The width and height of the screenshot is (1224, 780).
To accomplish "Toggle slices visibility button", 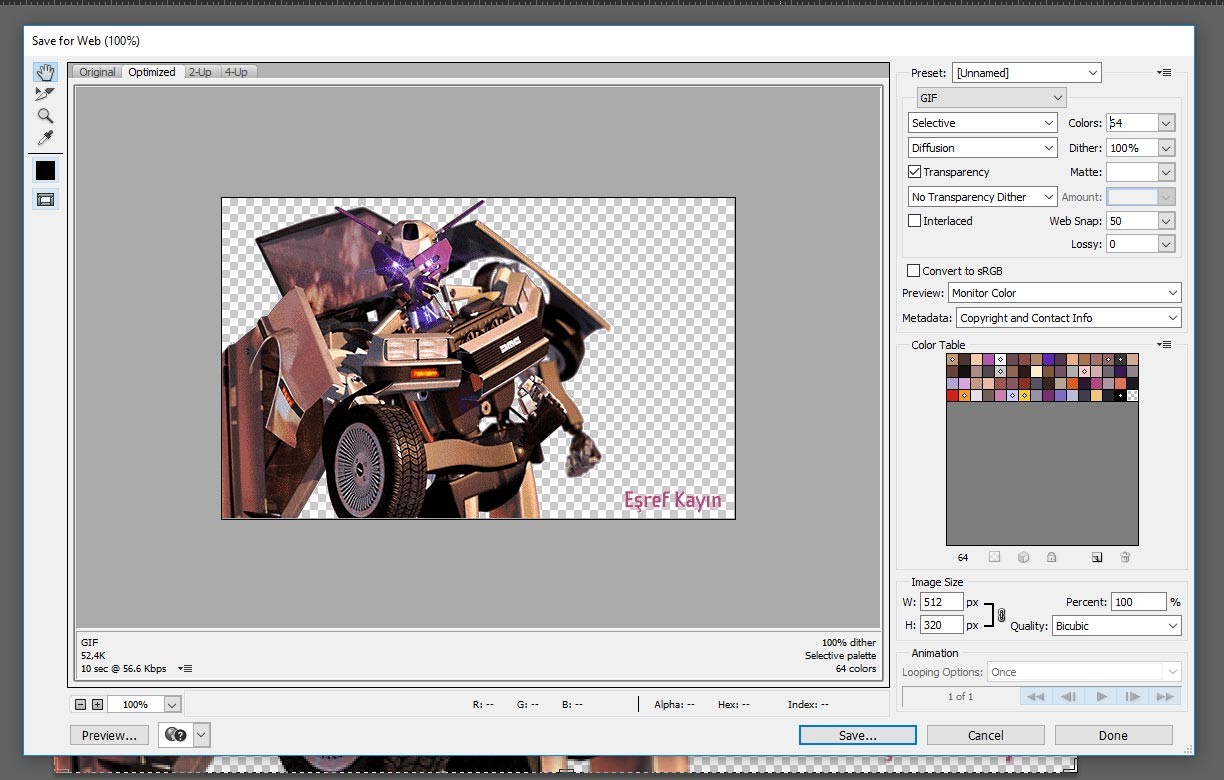I will click(45, 199).
